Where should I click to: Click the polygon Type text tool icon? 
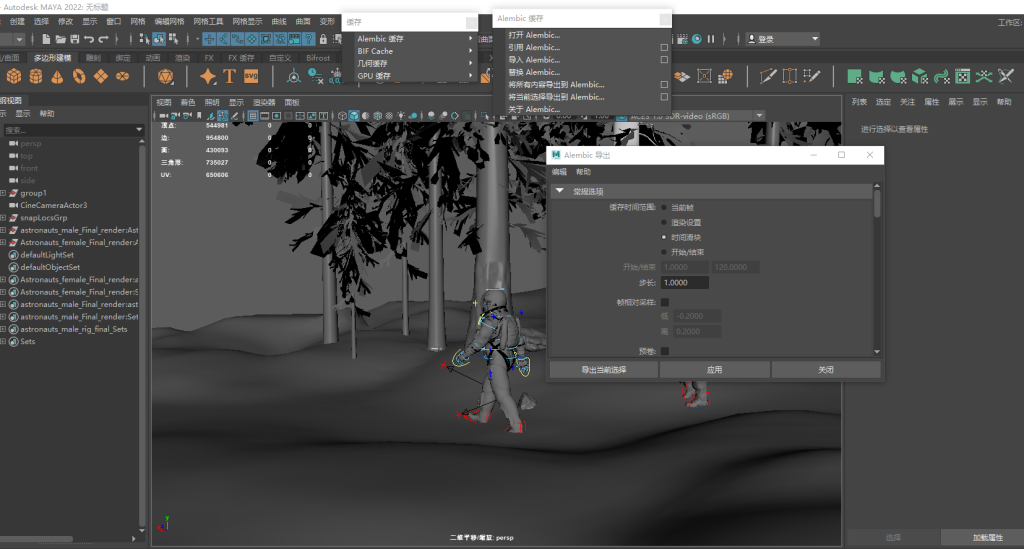pyautogui.click(x=229, y=76)
